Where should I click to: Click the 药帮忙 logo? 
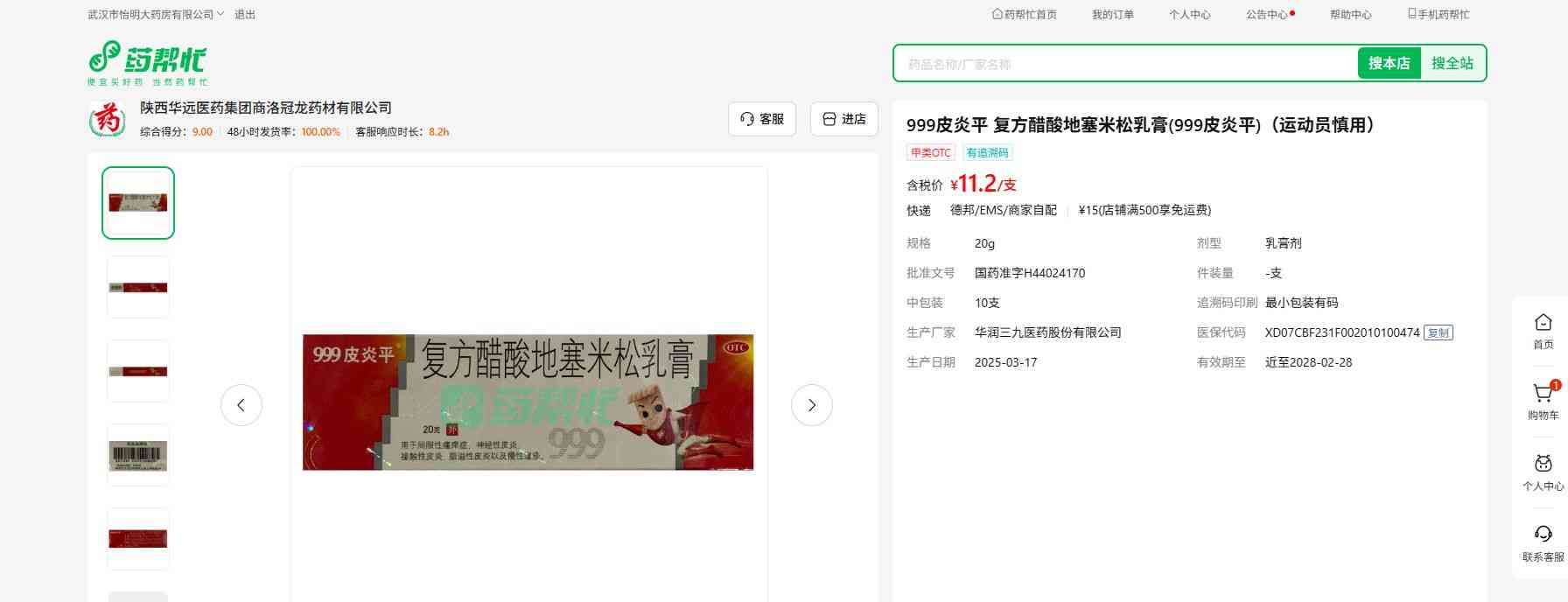coord(147,62)
